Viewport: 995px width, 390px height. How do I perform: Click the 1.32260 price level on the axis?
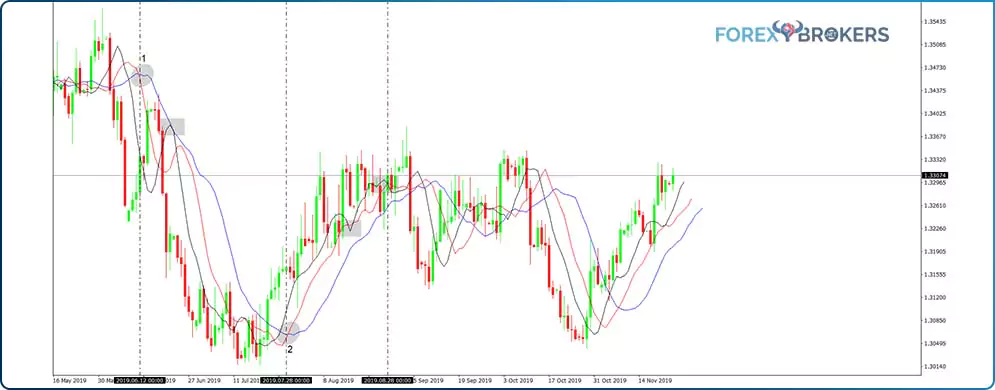937,228
